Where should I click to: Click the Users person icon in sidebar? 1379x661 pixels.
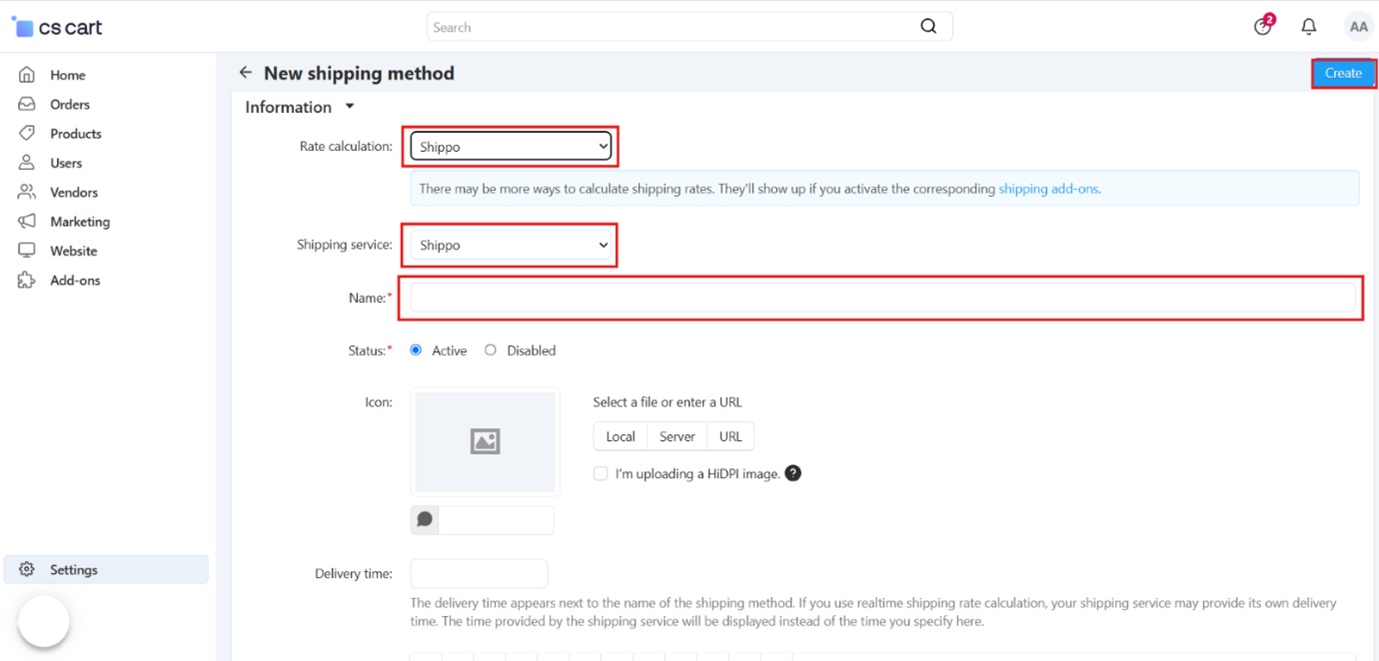pos(27,163)
